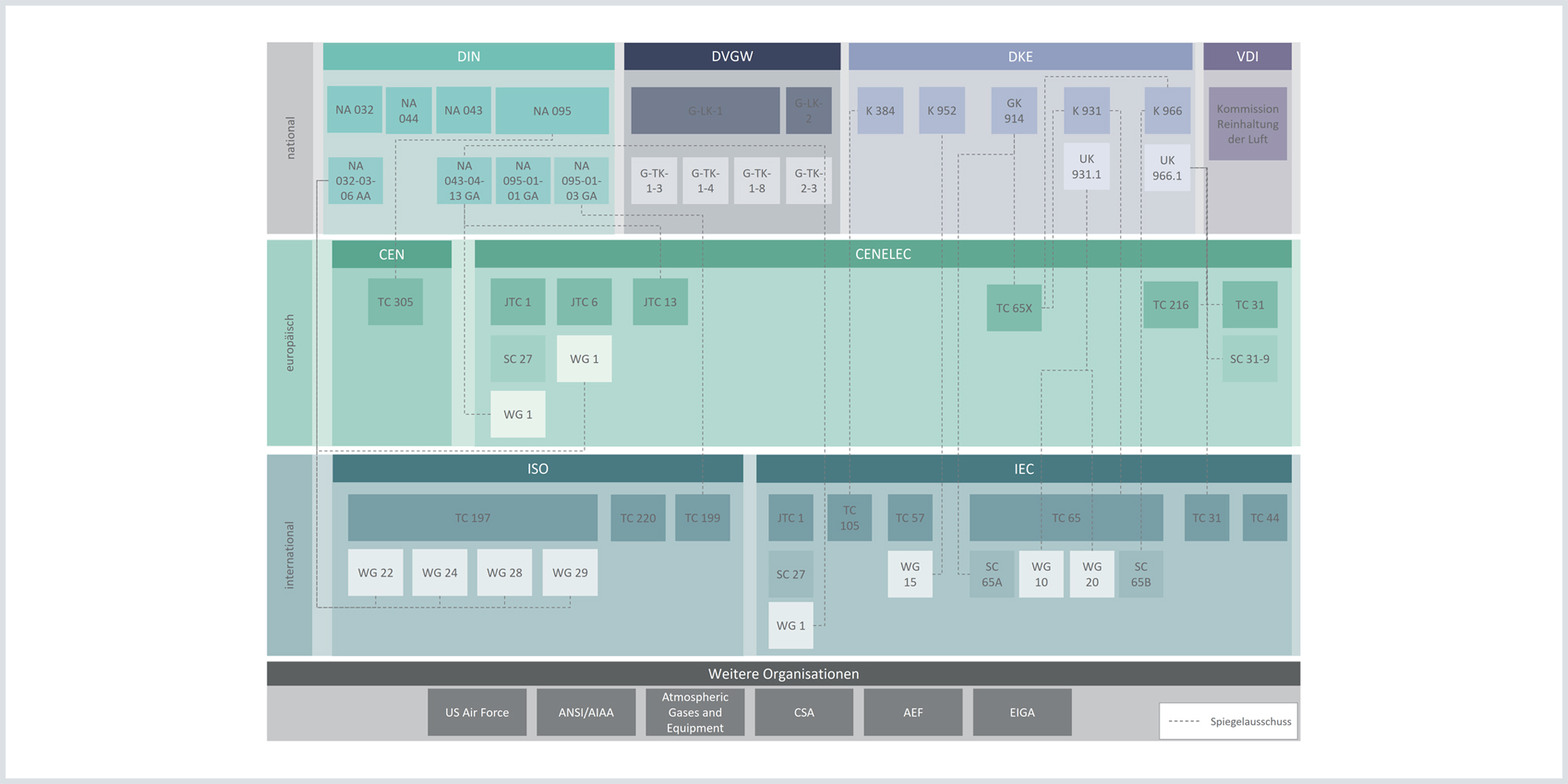Select the TC 216 box
1568x784 pixels.
(x=1171, y=305)
